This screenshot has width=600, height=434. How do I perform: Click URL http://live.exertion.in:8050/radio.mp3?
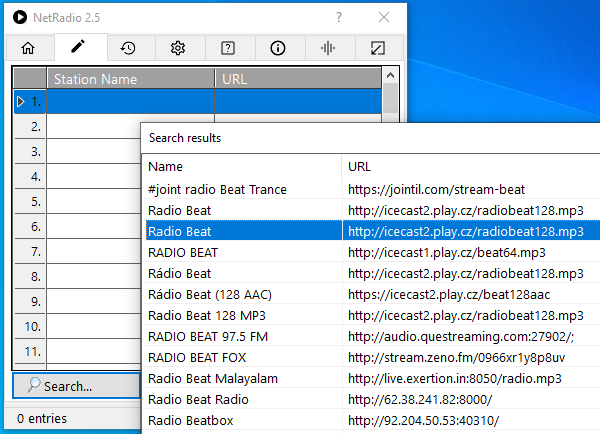pyautogui.click(x=455, y=379)
